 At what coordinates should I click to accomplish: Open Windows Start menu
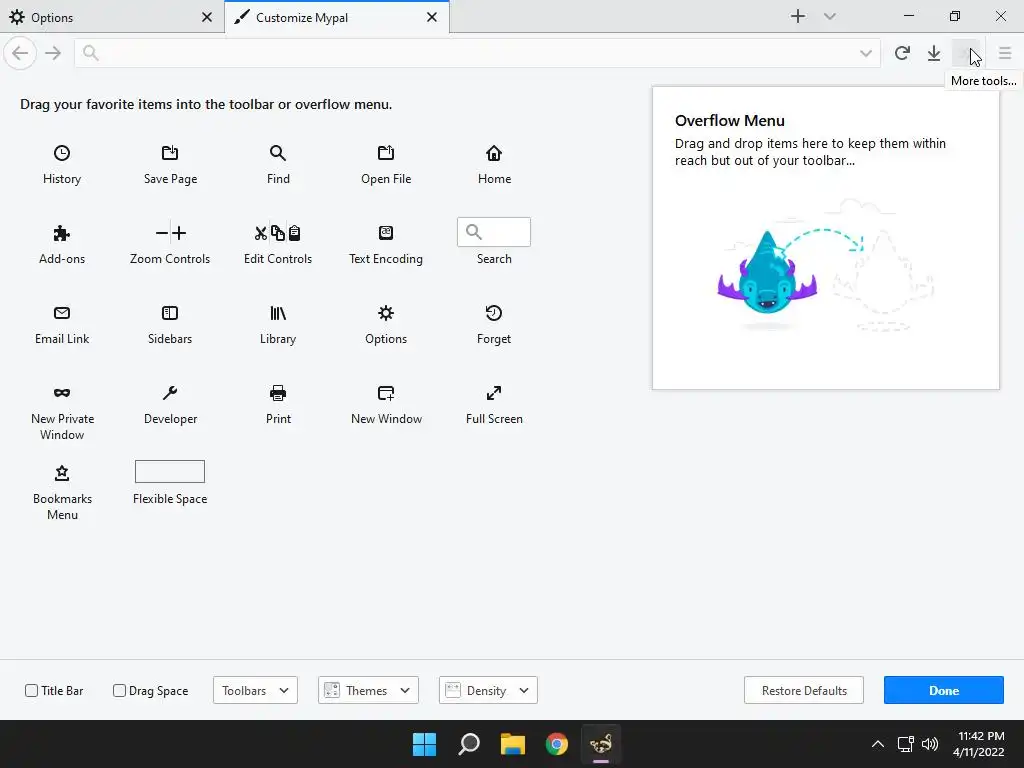424,744
